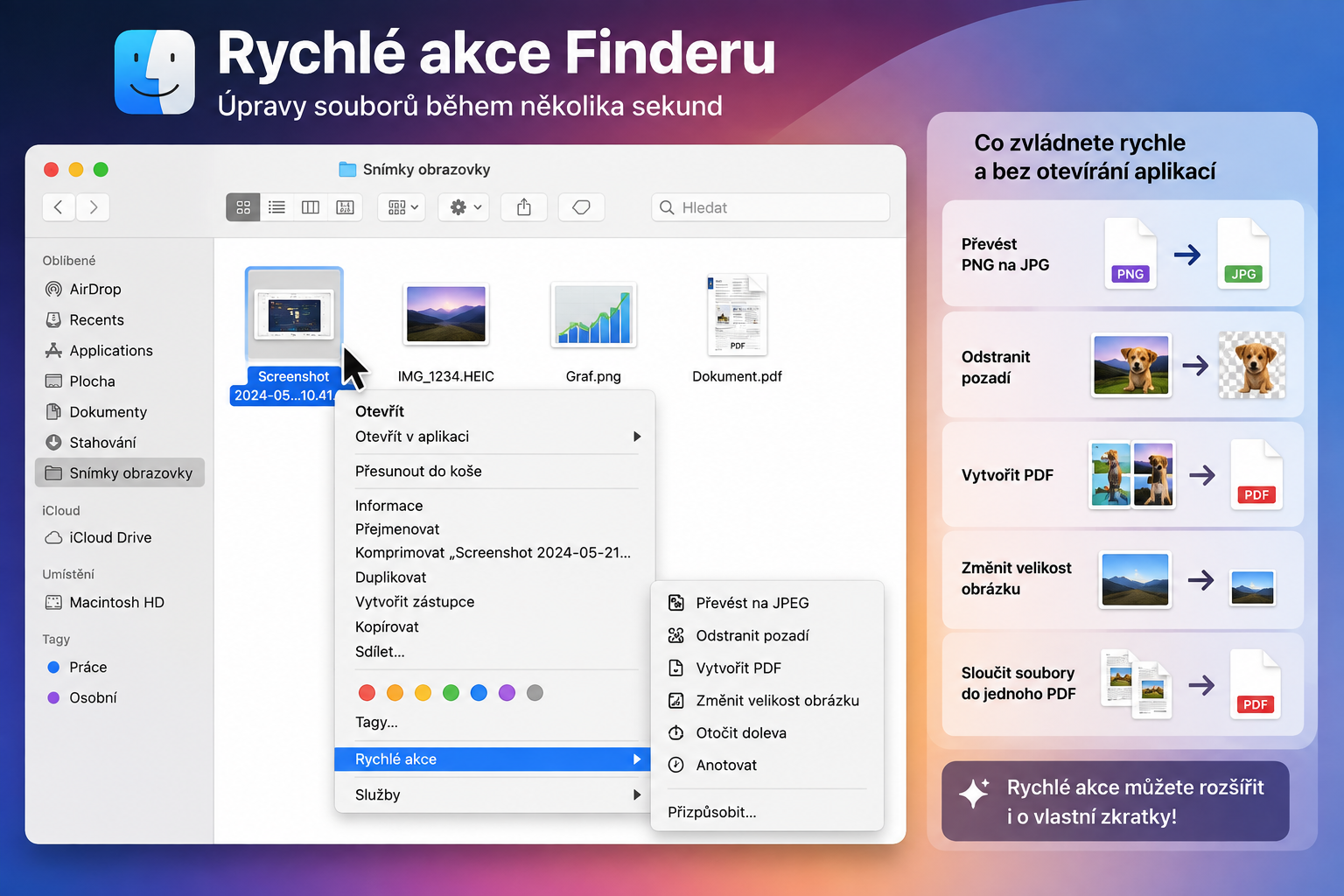Click the Share toolbar icon
This screenshot has width=1344, height=896.
tap(524, 207)
